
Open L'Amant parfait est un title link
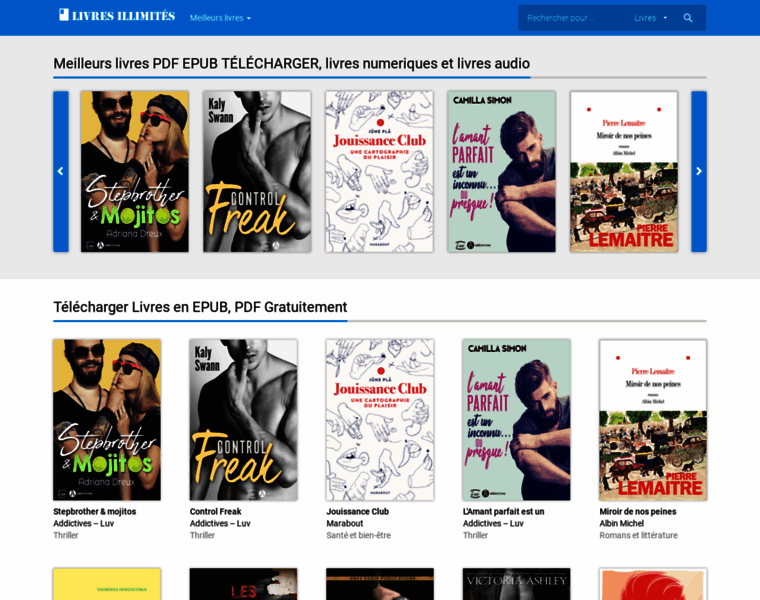[504, 511]
